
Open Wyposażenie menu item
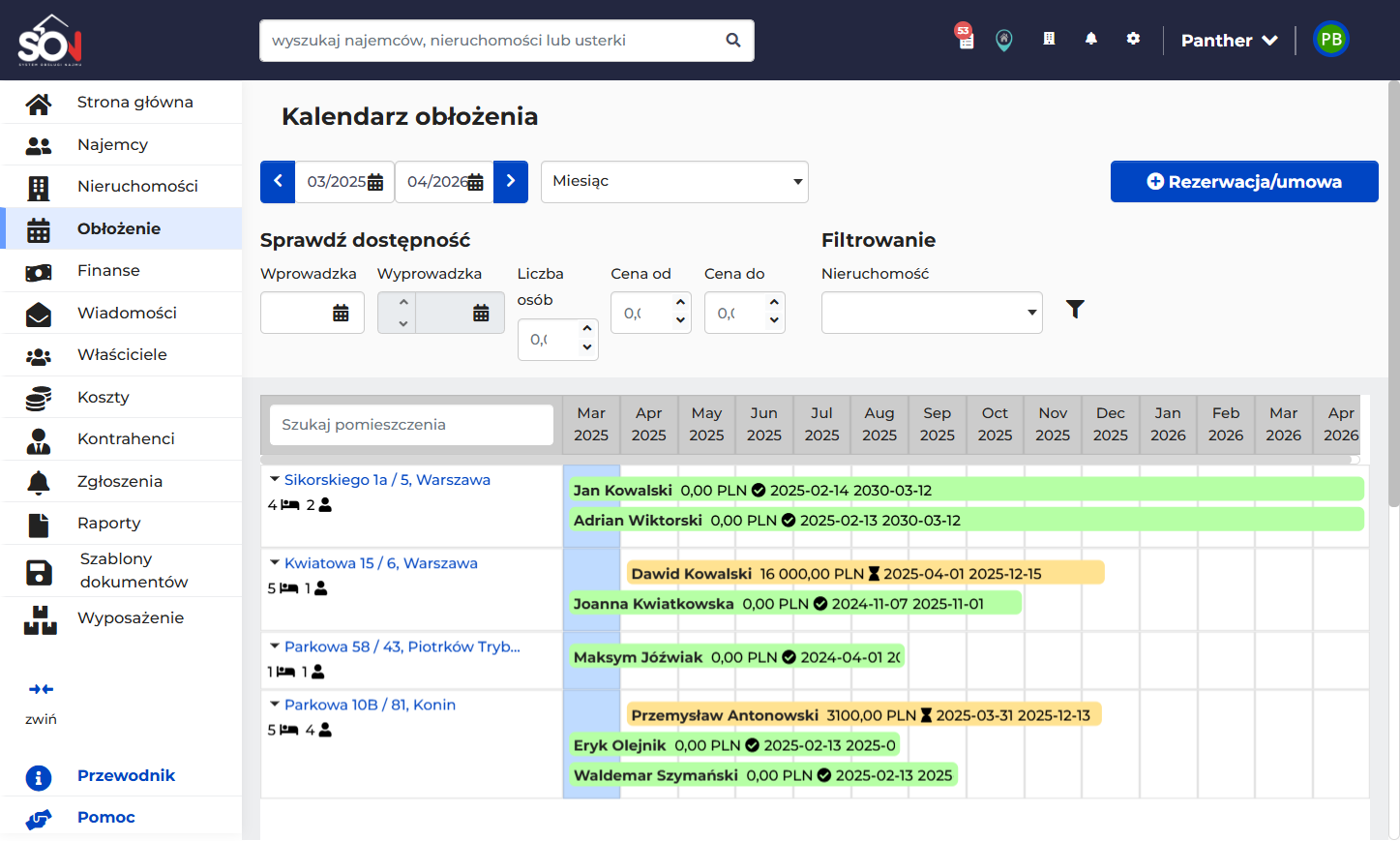coord(121,619)
